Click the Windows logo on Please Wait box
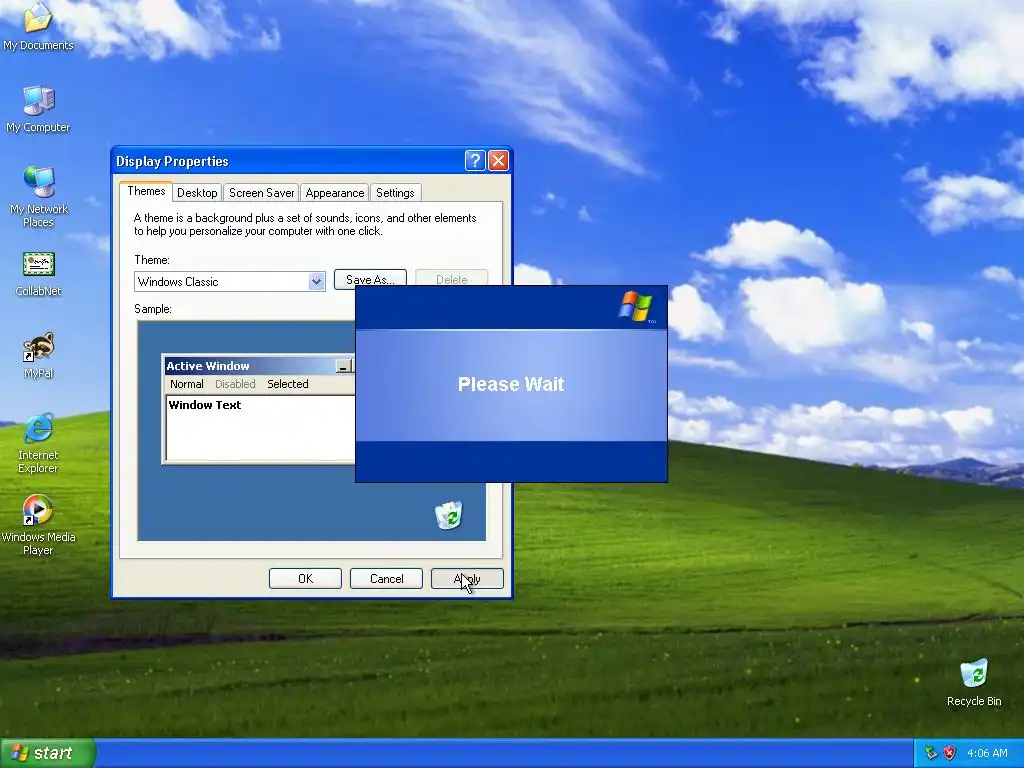1024x768 pixels. click(x=635, y=307)
